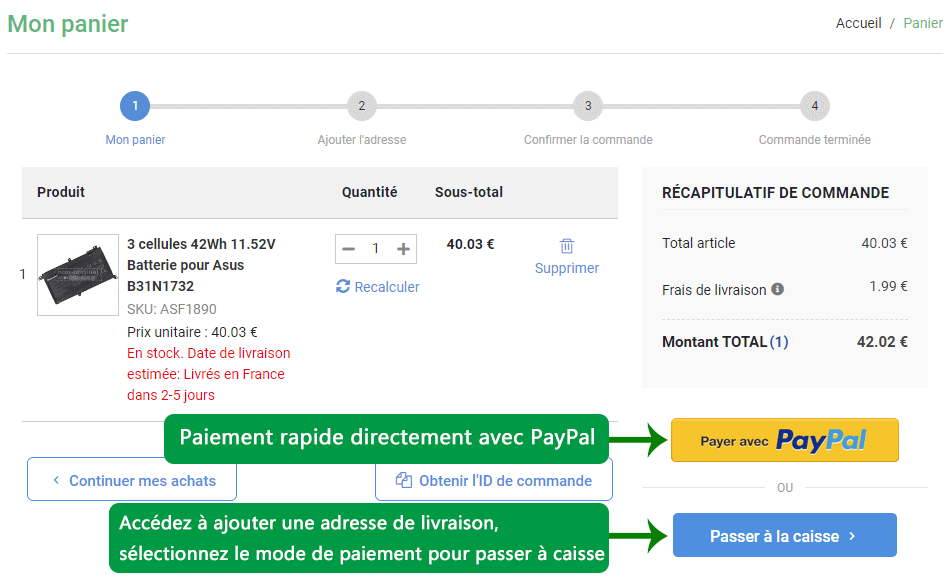This screenshot has height=580, width=950.
Task: Click the Quantité column header
Action: (x=370, y=192)
